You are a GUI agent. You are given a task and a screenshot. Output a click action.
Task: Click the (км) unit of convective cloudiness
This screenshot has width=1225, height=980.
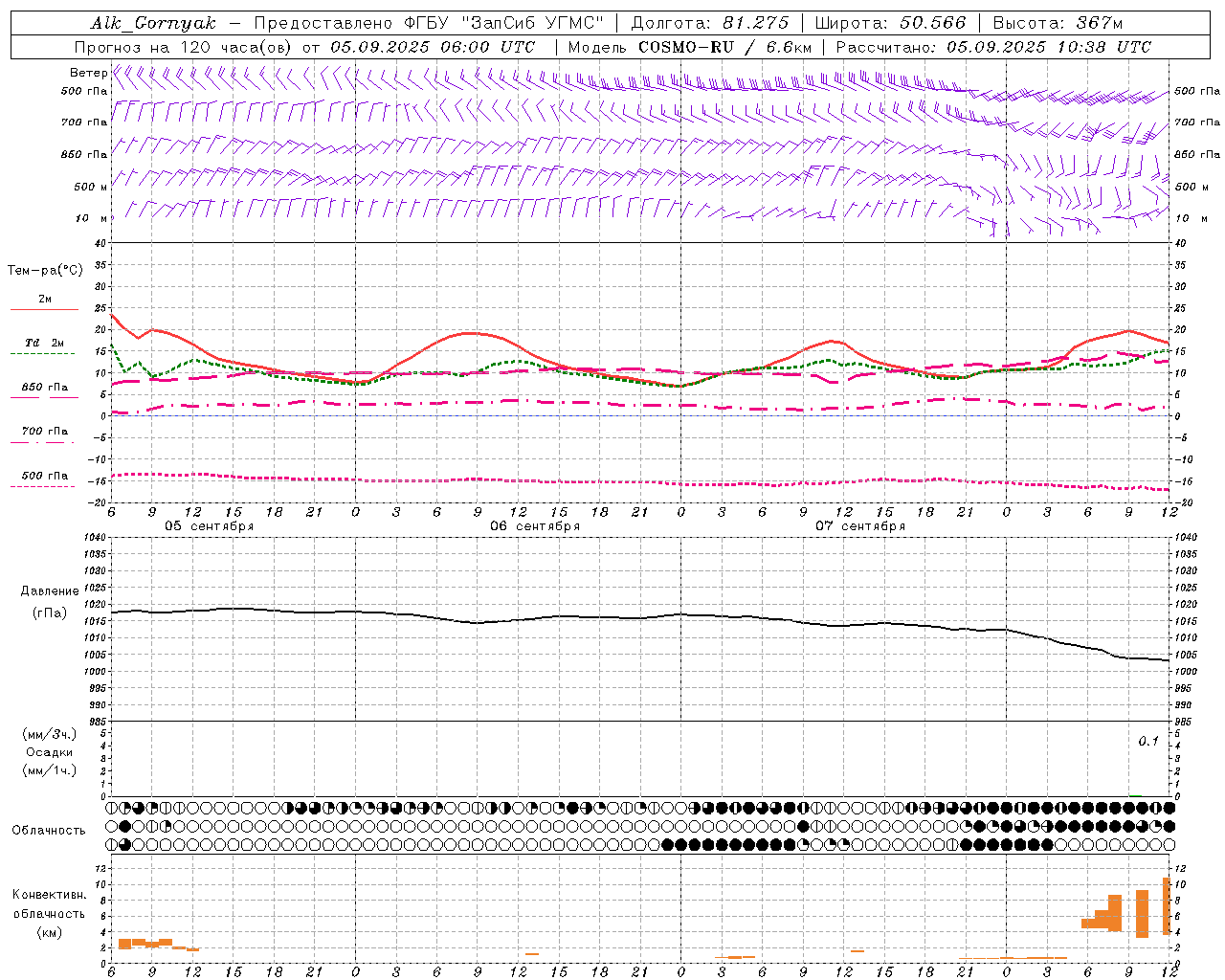[50, 932]
